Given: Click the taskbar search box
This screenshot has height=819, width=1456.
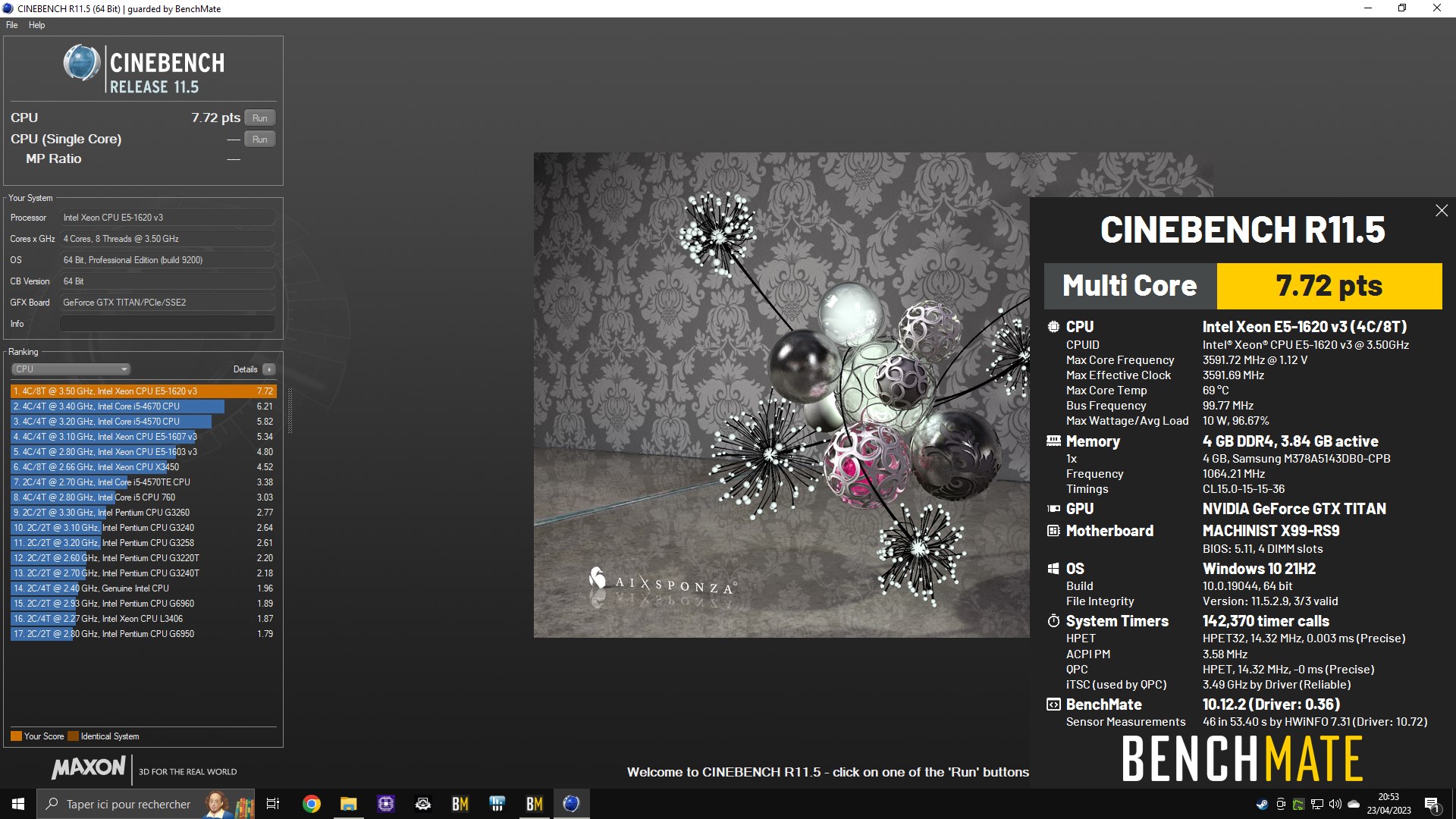Looking at the screenshot, I should (146, 804).
